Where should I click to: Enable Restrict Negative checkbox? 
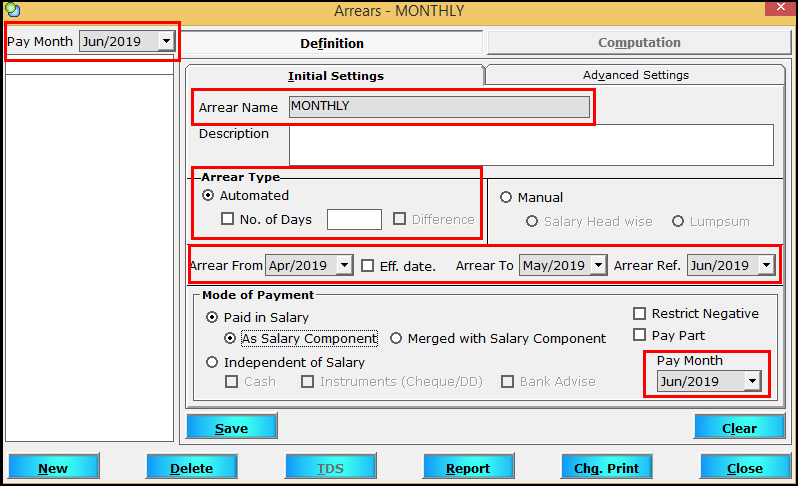tap(639, 313)
